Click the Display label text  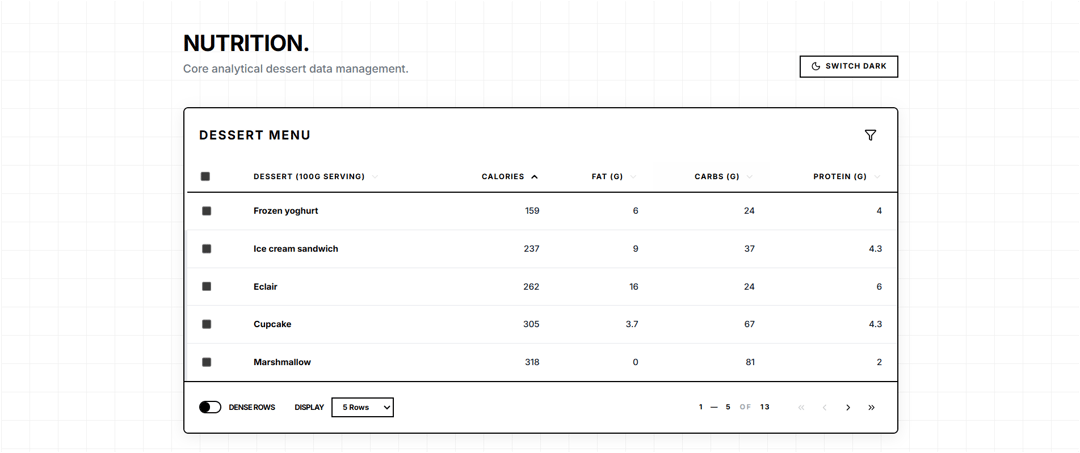pyautogui.click(x=309, y=408)
